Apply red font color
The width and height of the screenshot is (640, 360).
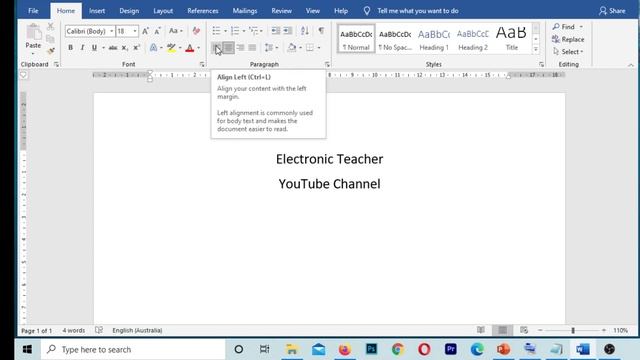[189, 48]
